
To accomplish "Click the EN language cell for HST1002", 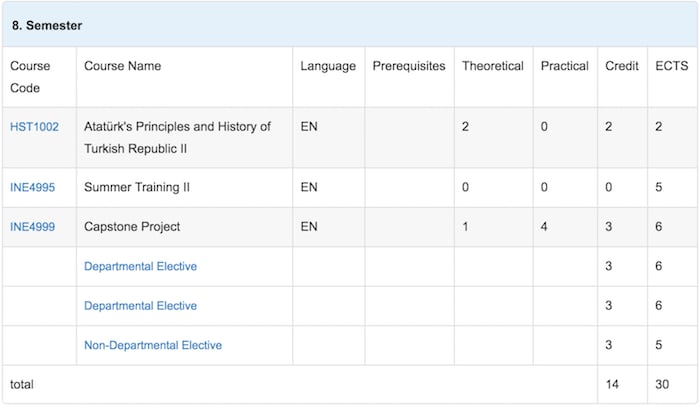I will point(309,127).
